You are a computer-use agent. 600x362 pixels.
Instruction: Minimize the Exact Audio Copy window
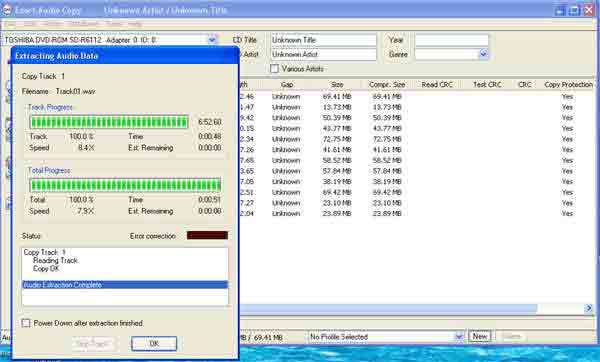(x=560, y=11)
